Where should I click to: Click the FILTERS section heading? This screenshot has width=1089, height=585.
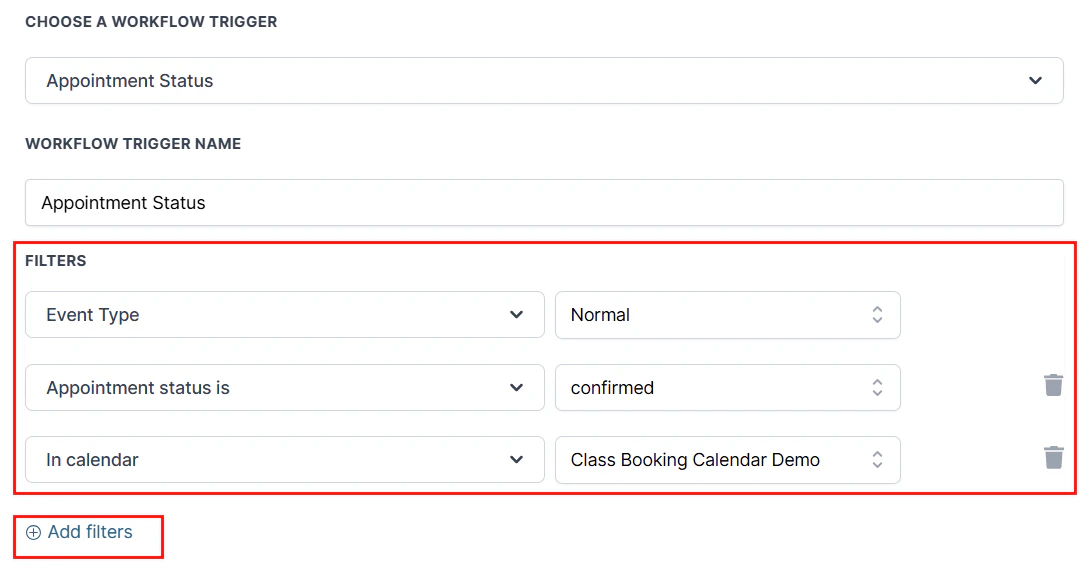(56, 261)
